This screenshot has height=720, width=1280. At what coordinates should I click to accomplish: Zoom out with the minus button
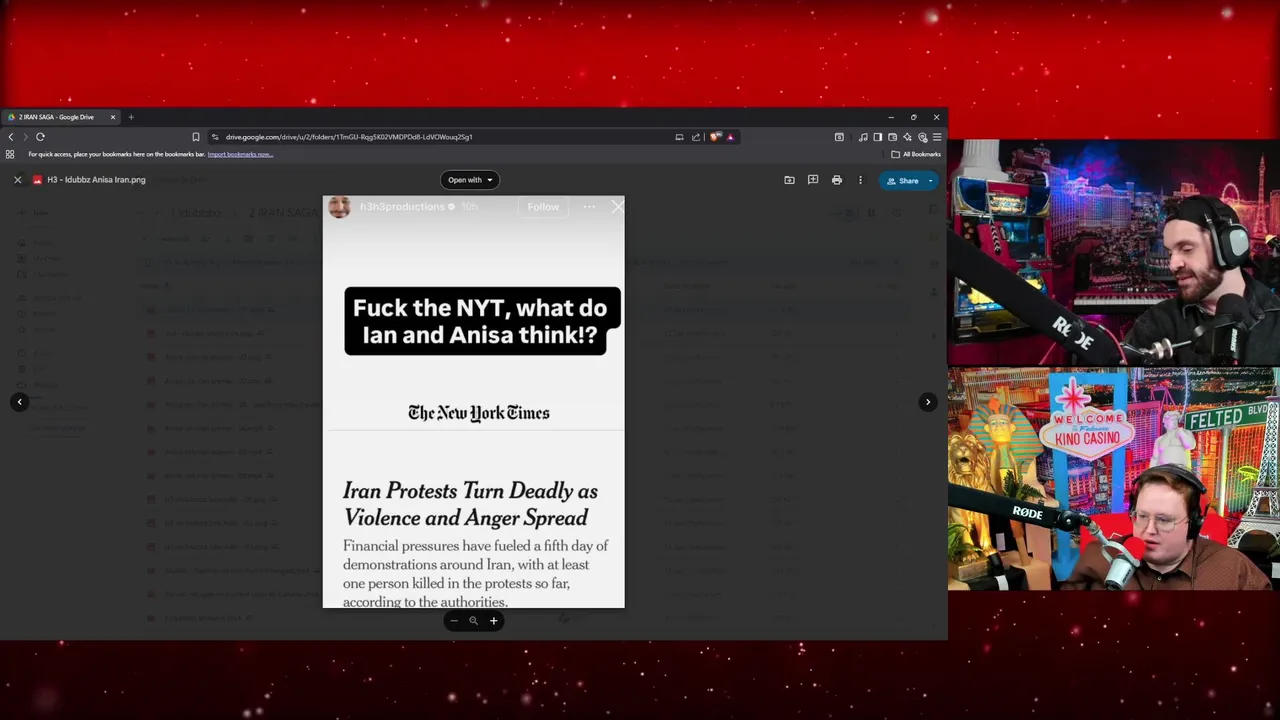click(454, 621)
